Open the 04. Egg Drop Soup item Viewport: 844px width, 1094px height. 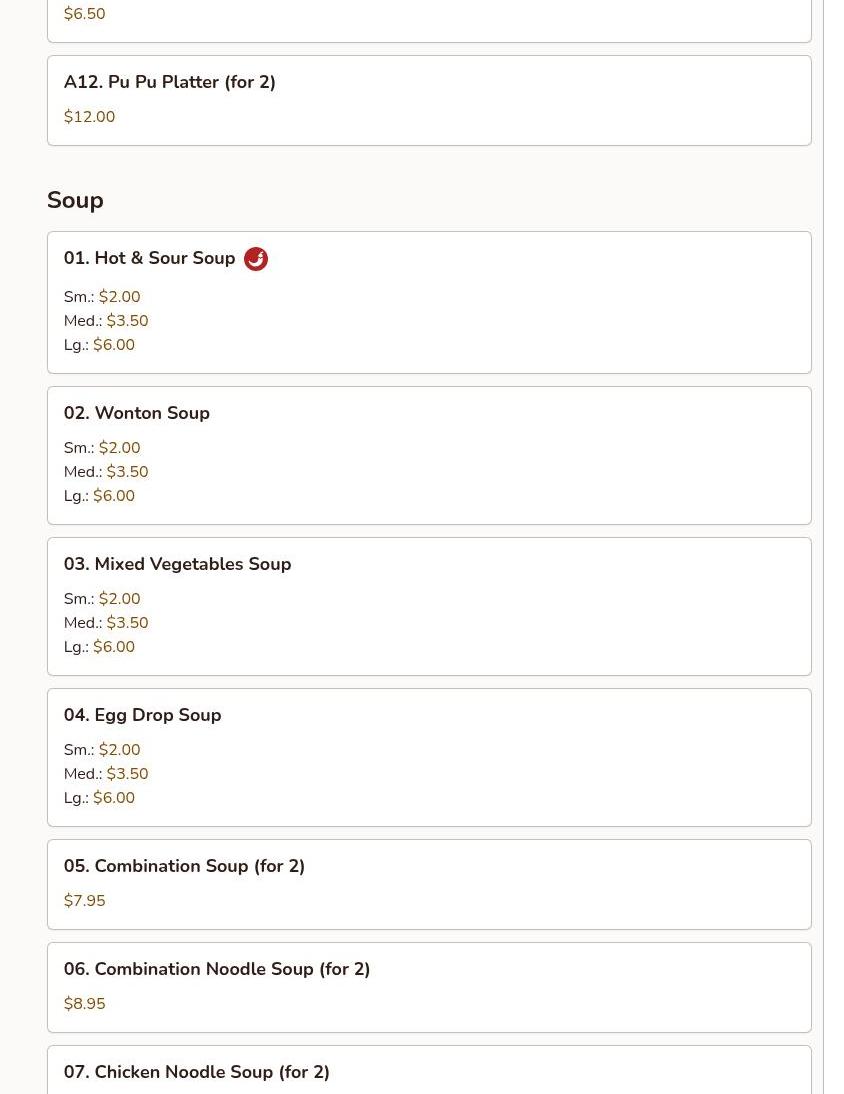click(x=429, y=758)
